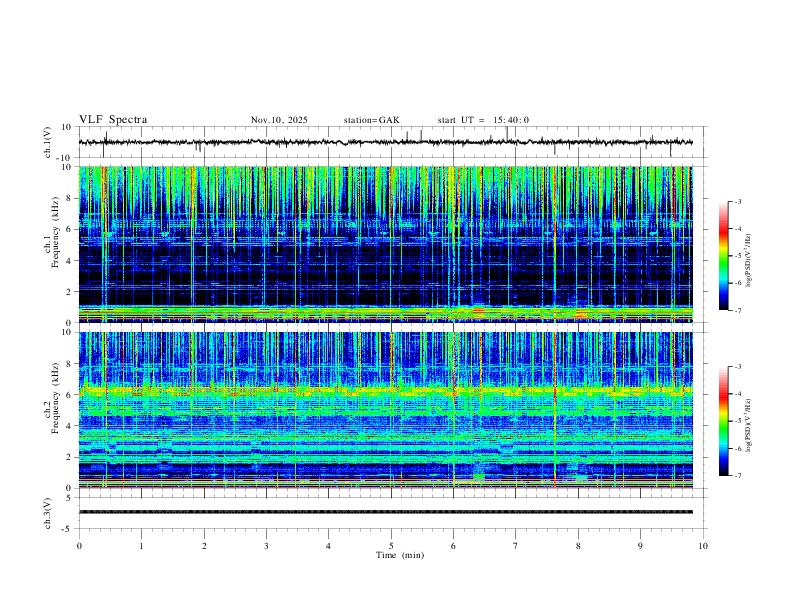Viewport: 792px width, 612px height.
Task: Click the "8" kHz tick on ch.1 frequency axis
Action: (x=70, y=198)
